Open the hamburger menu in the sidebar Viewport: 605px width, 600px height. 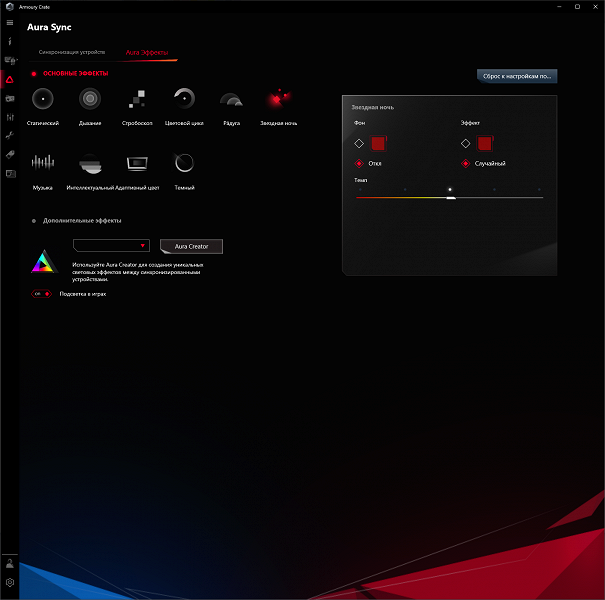pyautogui.click(x=10, y=23)
